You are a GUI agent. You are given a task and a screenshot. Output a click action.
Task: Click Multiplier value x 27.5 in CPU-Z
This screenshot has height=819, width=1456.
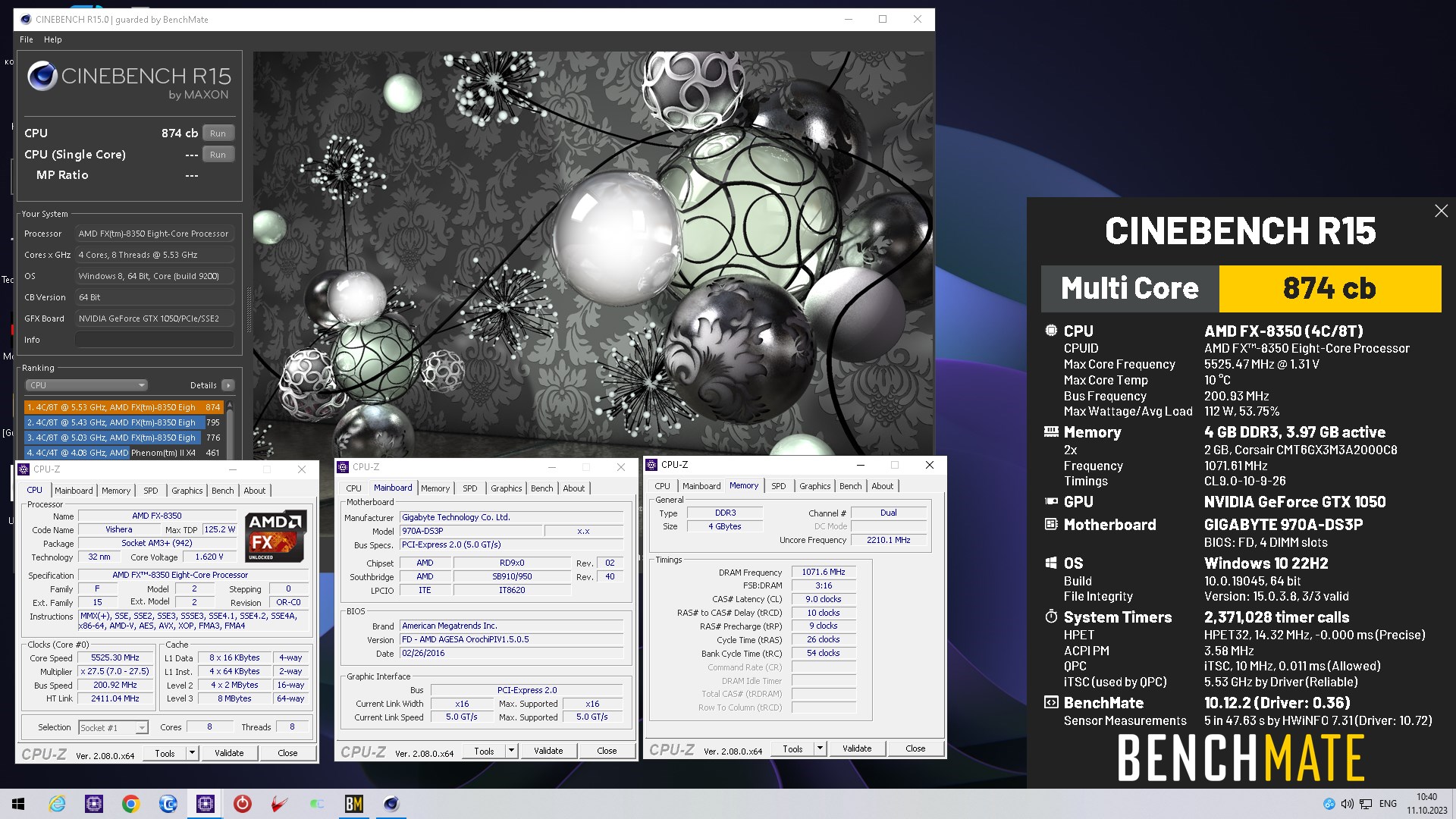[x=115, y=672]
